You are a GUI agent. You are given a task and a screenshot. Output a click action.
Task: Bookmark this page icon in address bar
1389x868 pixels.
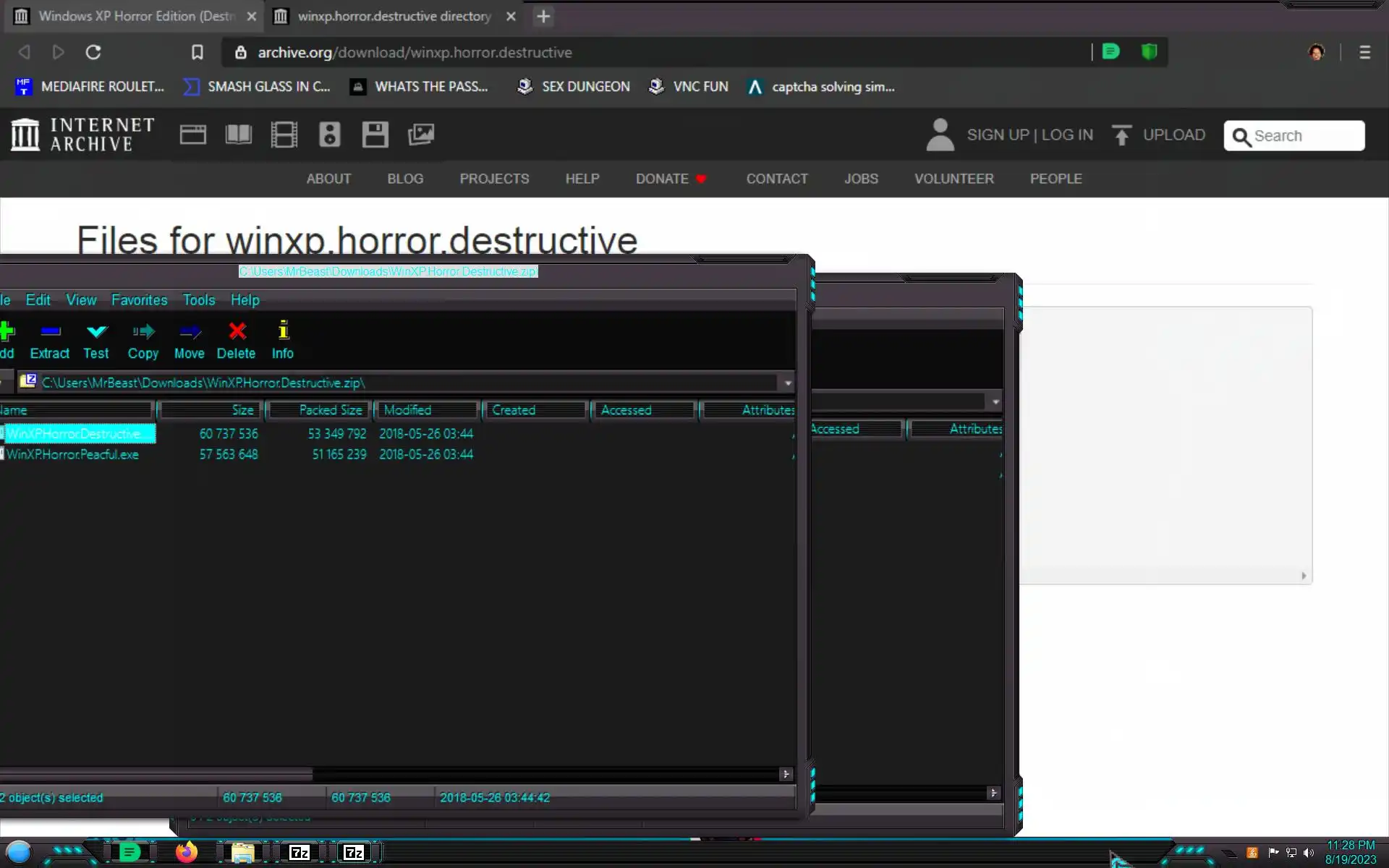click(x=197, y=52)
